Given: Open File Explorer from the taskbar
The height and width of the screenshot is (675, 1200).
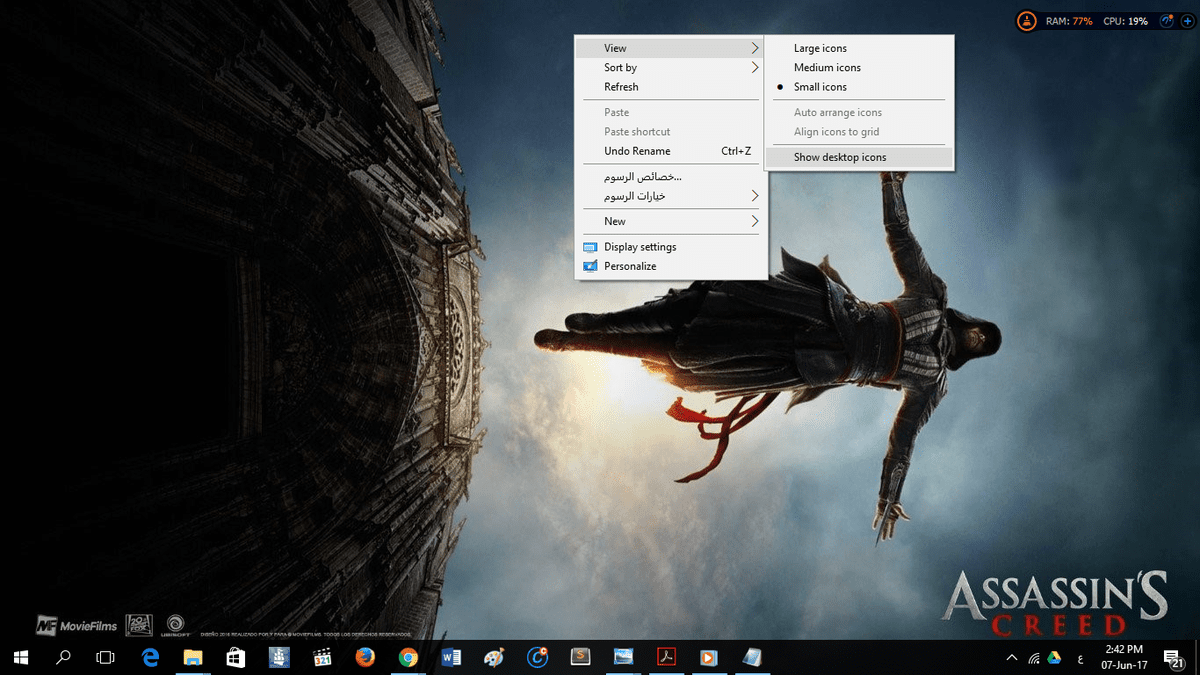Looking at the screenshot, I should (193, 657).
